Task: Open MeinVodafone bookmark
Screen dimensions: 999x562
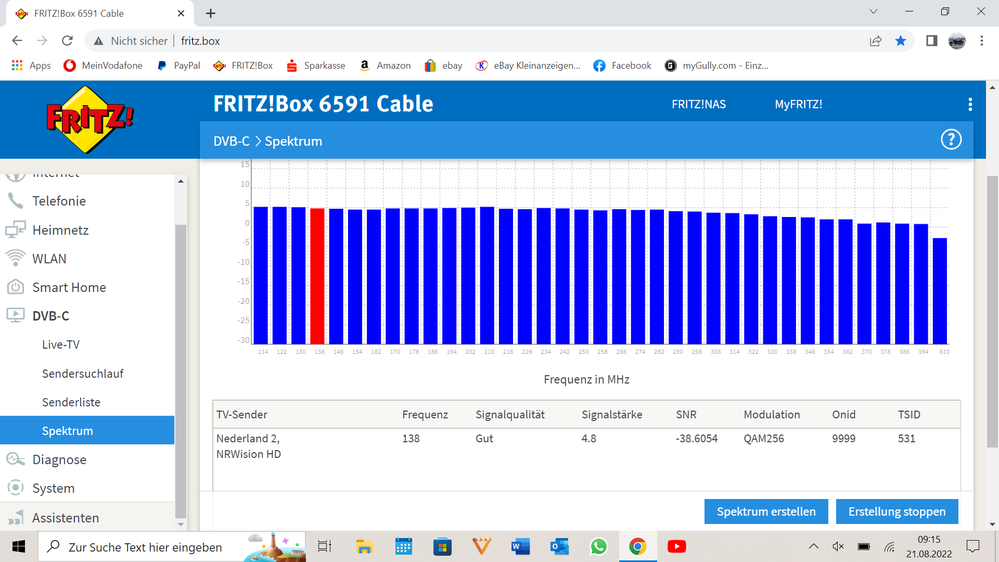Action: 103,66
